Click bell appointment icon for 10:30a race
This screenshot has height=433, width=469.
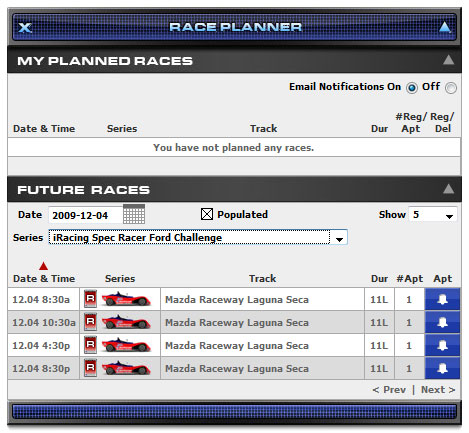[442, 322]
